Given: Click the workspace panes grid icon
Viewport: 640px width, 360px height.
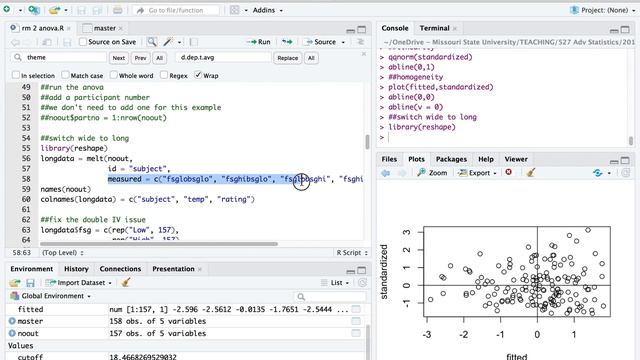Looking at the screenshot, I should [235, 10].
